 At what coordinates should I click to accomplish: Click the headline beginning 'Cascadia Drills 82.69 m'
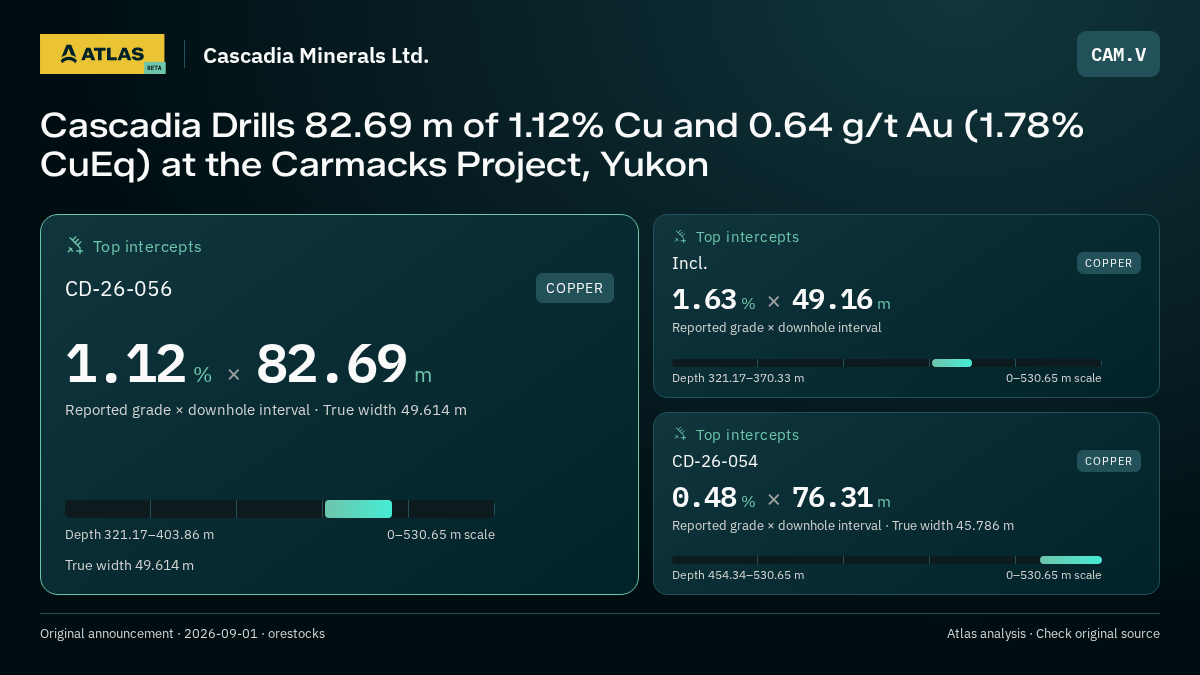pos(562,145)
